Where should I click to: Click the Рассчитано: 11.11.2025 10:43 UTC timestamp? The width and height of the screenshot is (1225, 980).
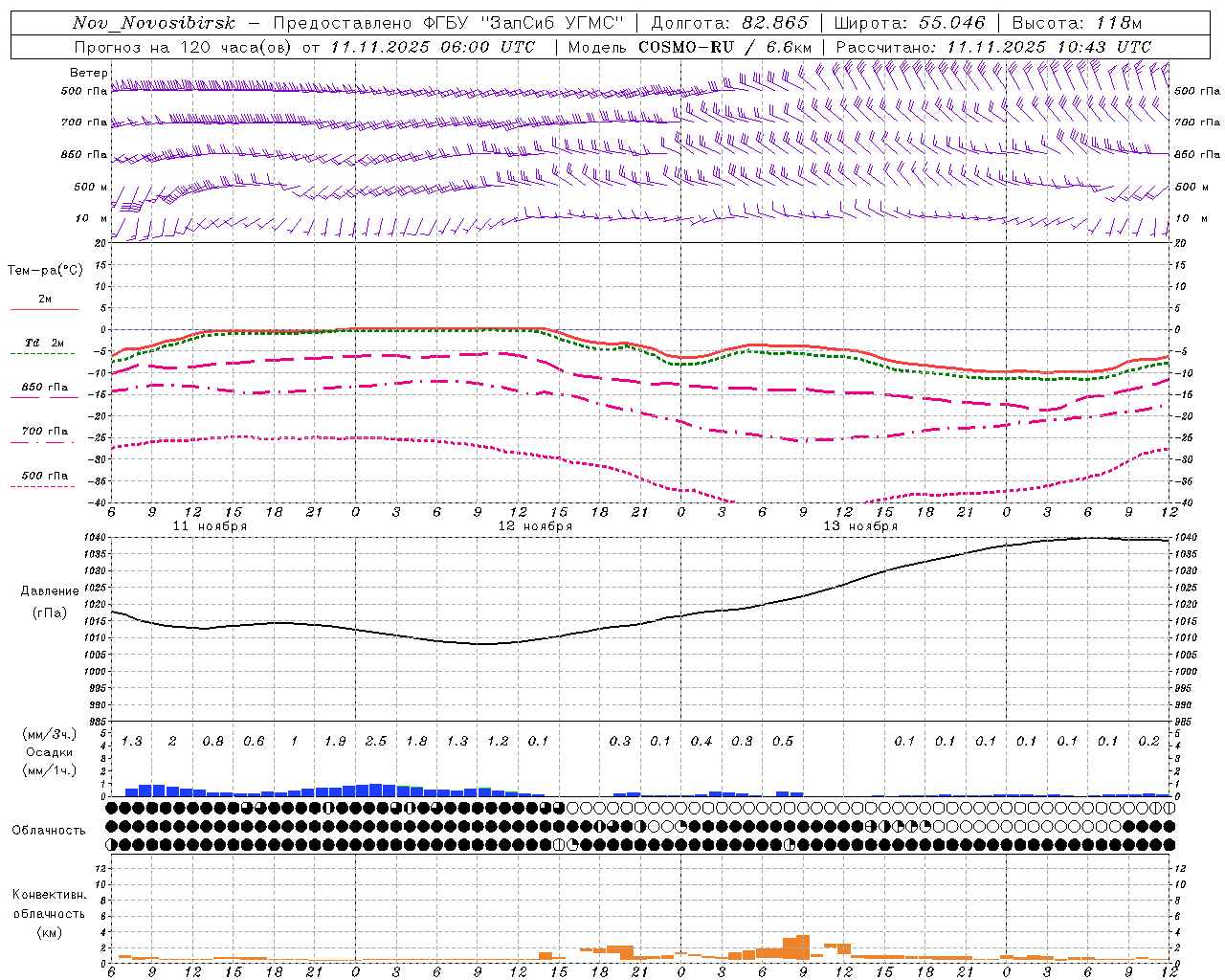point(993,47)
